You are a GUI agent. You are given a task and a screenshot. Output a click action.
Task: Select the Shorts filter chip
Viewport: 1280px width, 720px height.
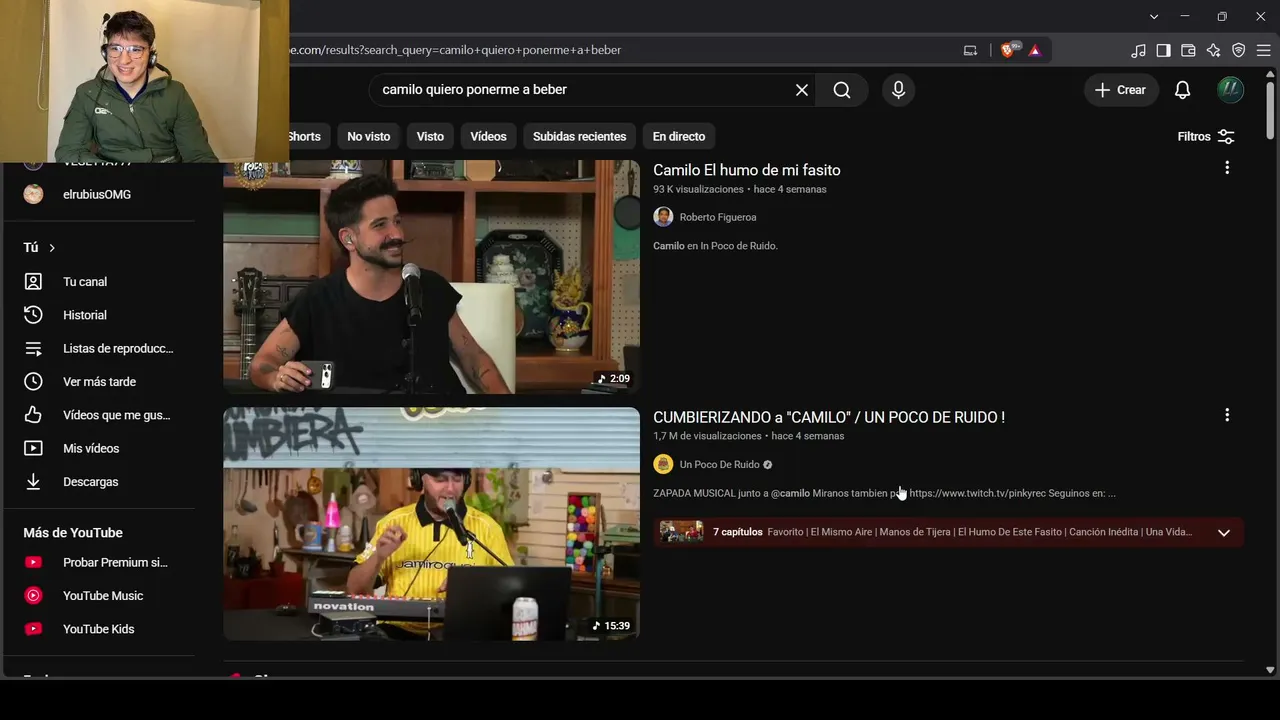click(x=304, y=136)
